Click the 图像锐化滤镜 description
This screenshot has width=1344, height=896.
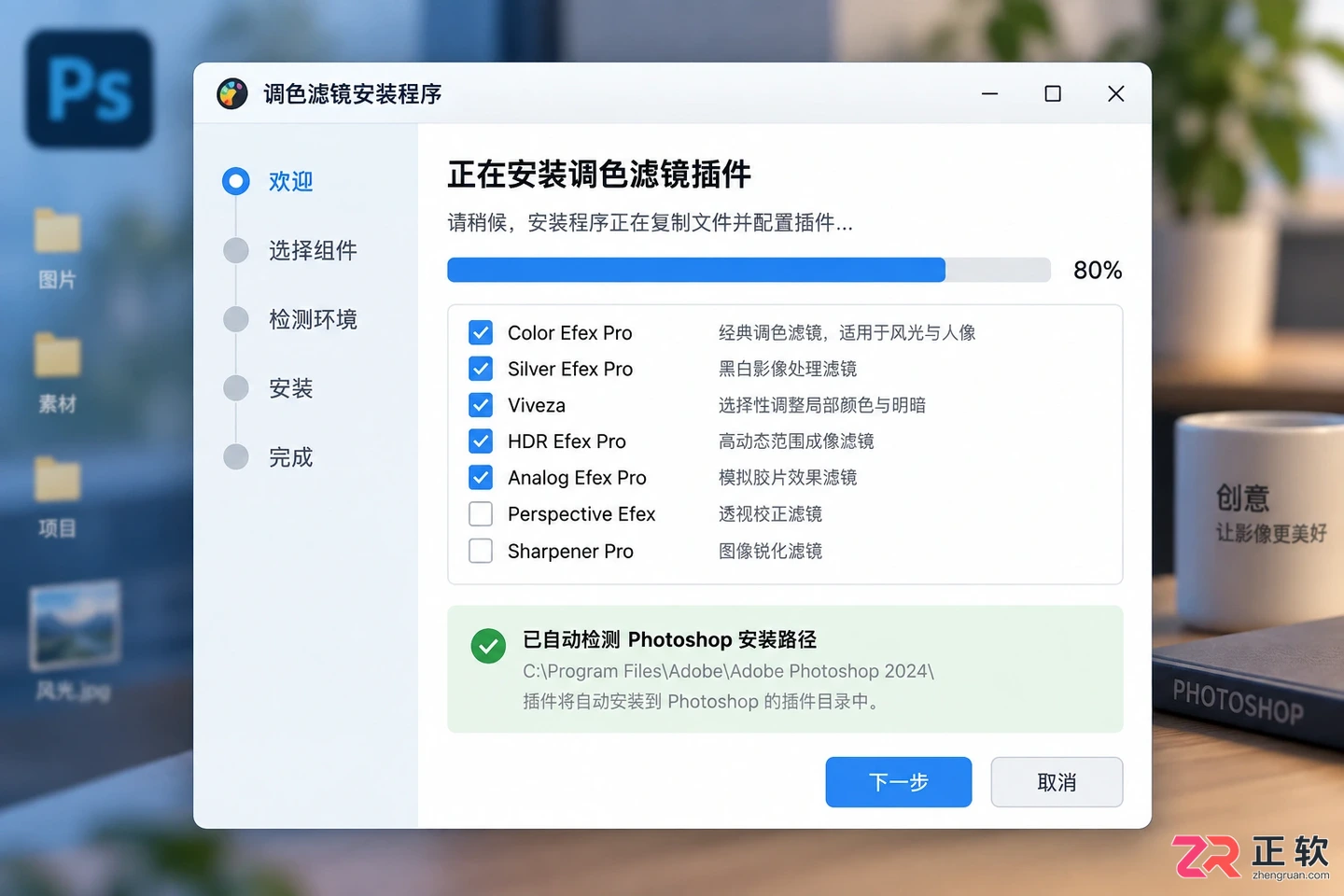770,551
